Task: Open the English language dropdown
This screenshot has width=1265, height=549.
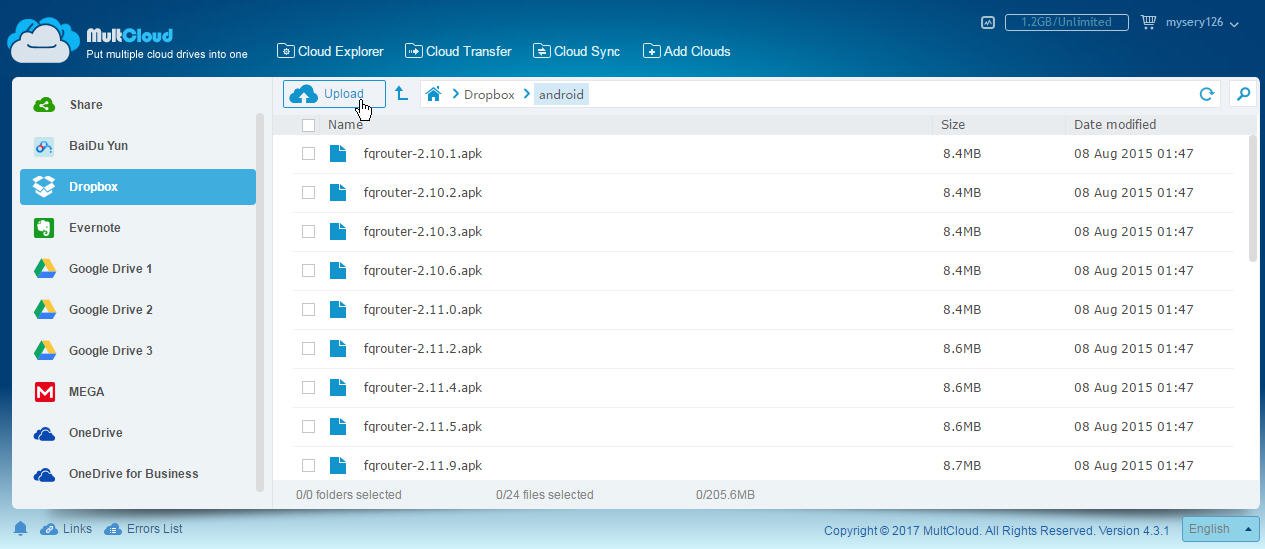Action: pos(1220,529)
